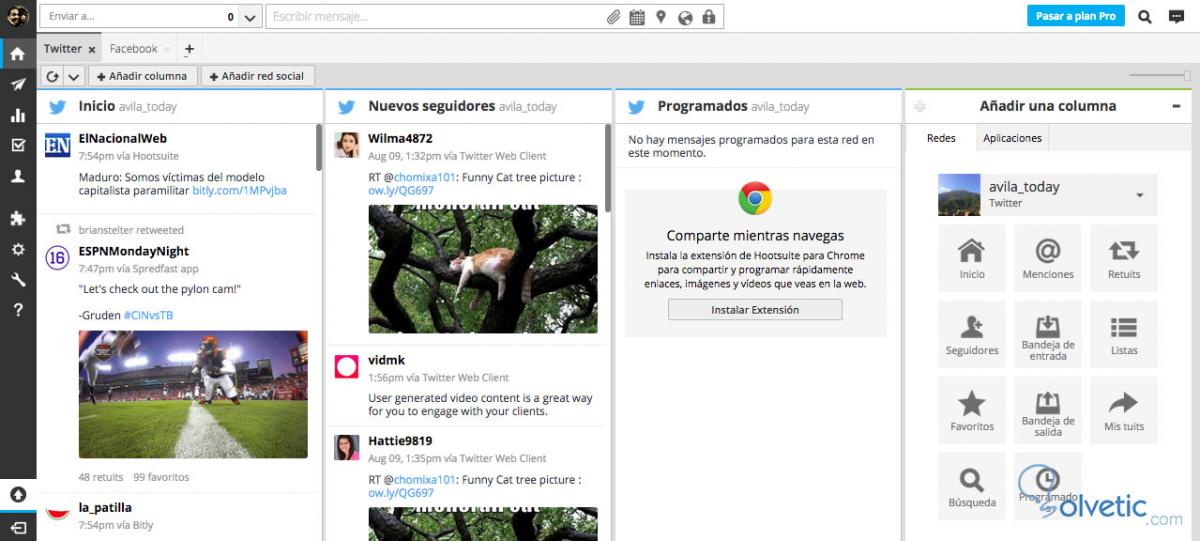
Task: Click the Enviar a input field
Action: click(139, 17)
